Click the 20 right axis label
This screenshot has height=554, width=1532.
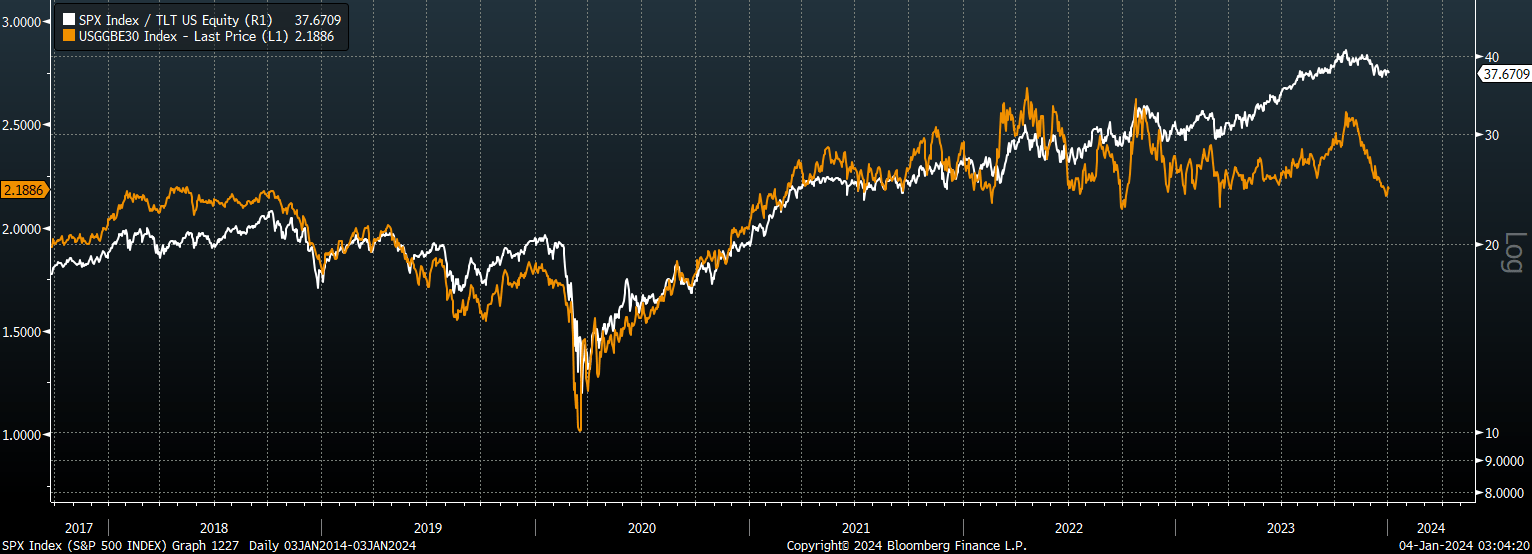1491,245
